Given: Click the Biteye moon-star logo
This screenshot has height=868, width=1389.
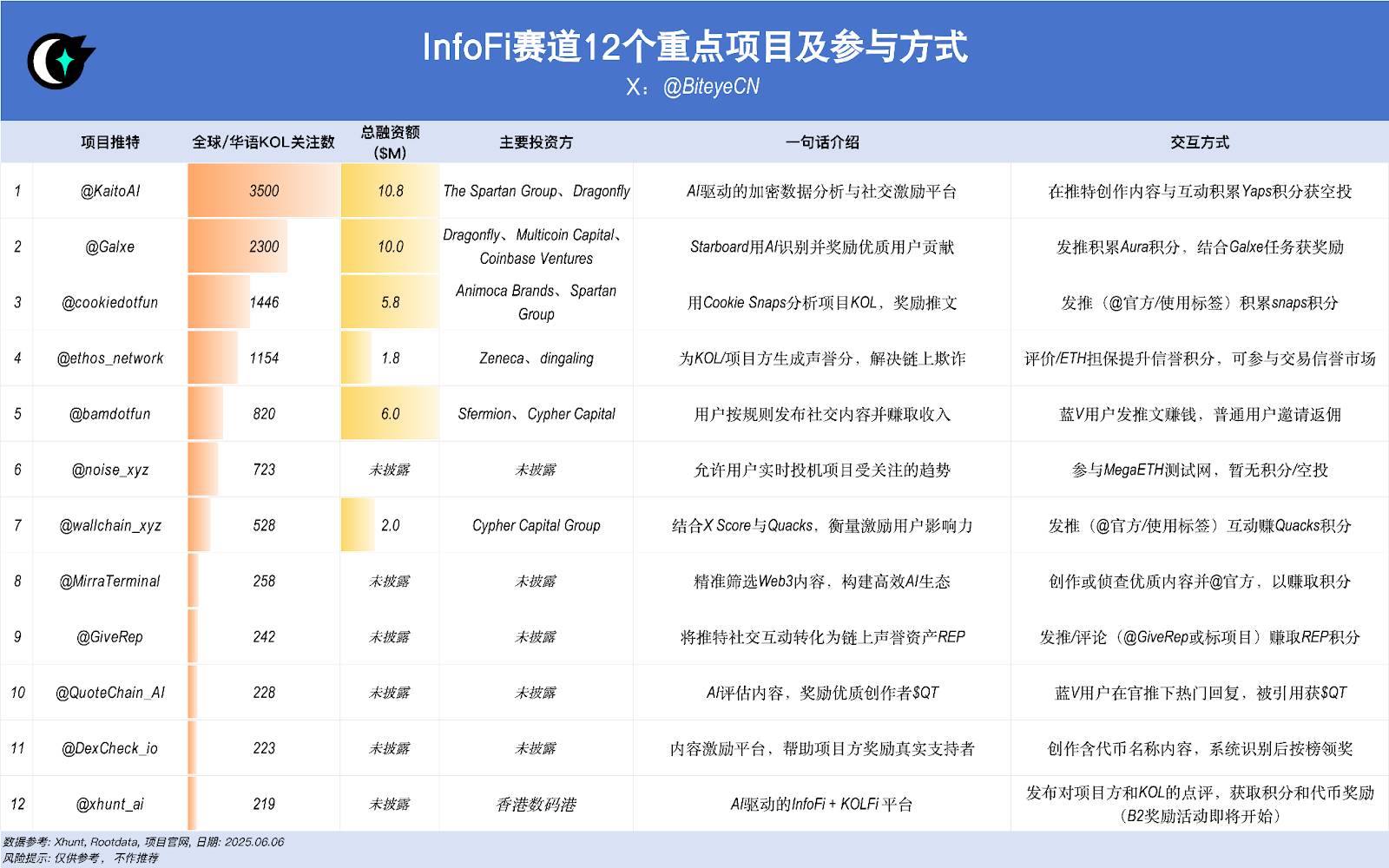Looking at the screenshot, I should pyautogui.click(x=61, y=61).
